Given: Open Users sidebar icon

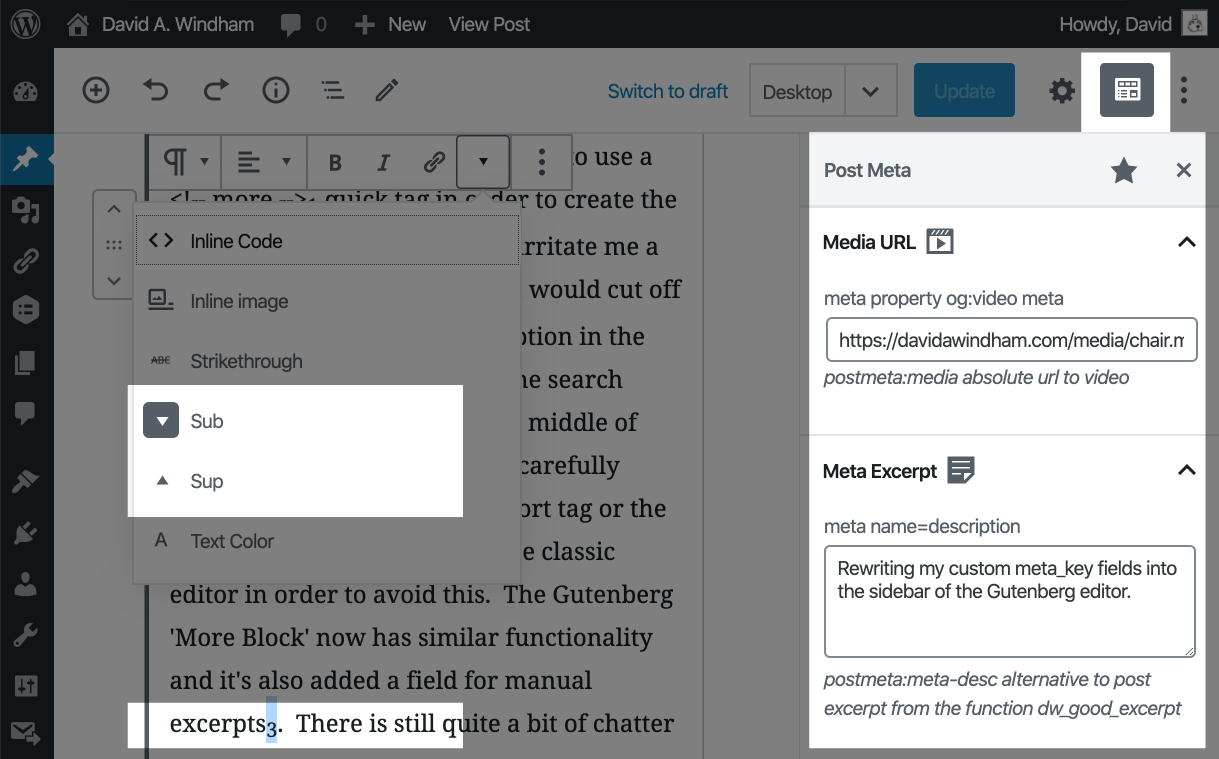Looking at the screenshot, I should click(x=26, y=584).
